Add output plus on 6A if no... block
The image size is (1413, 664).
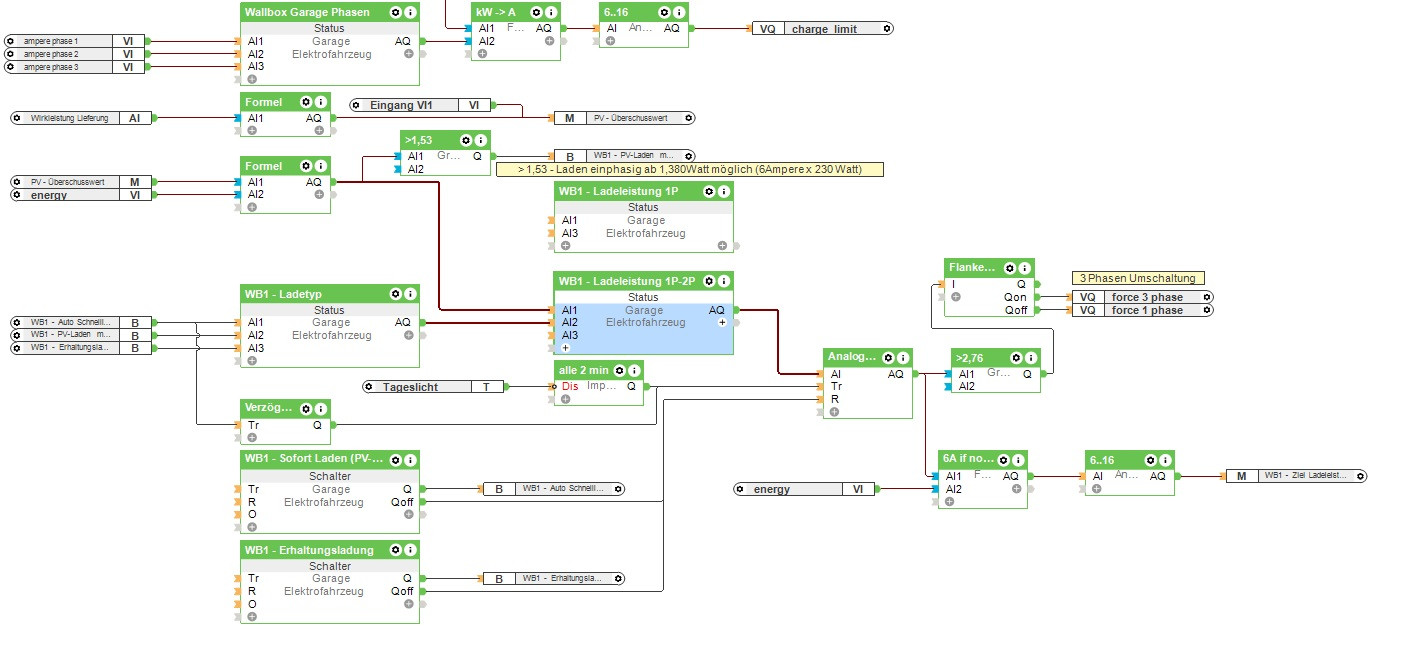(1016, 489)
